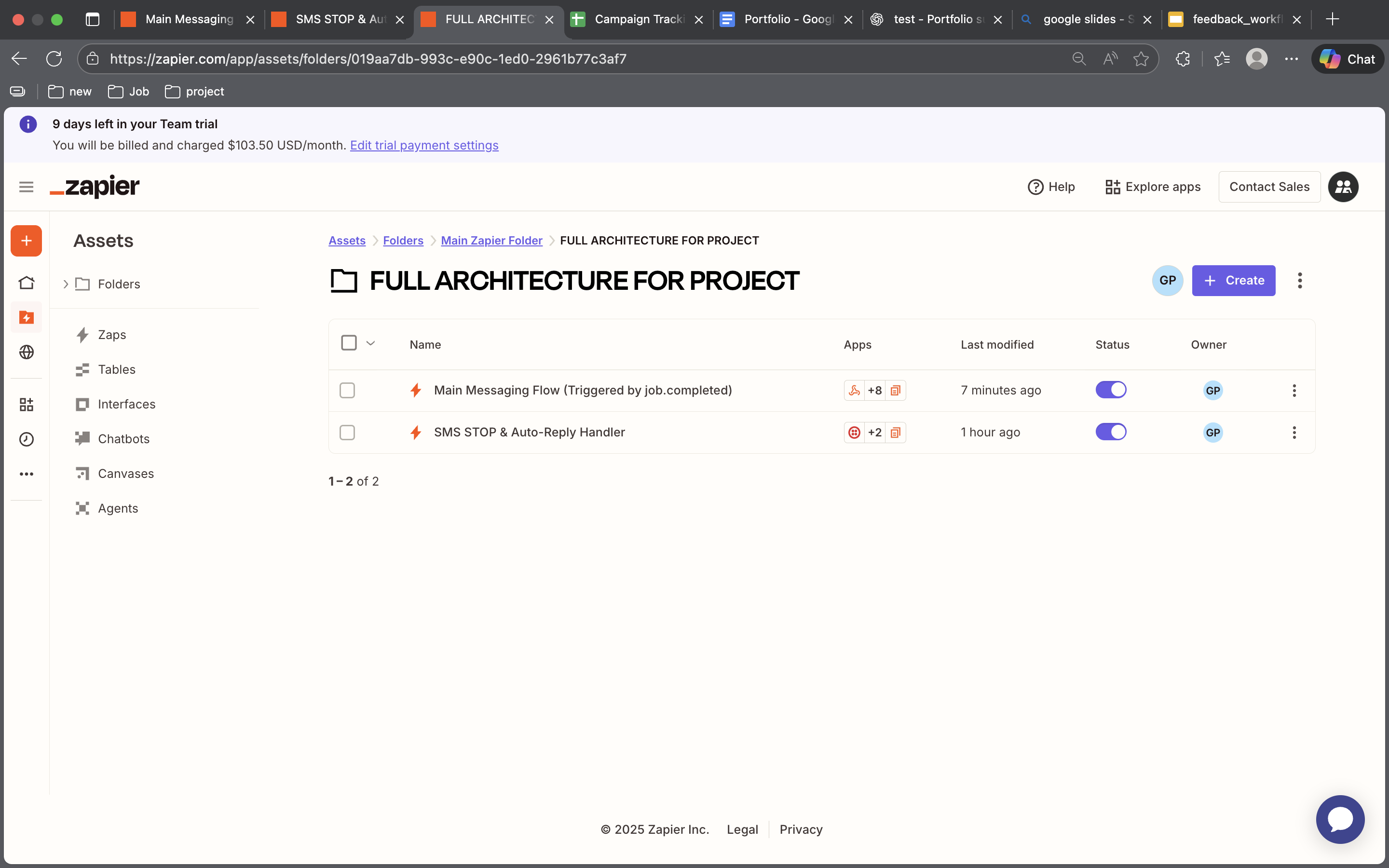The image size is (1389, 868).
Task: Open Main Messaging Flow zap name
Action: click(583, 391)
